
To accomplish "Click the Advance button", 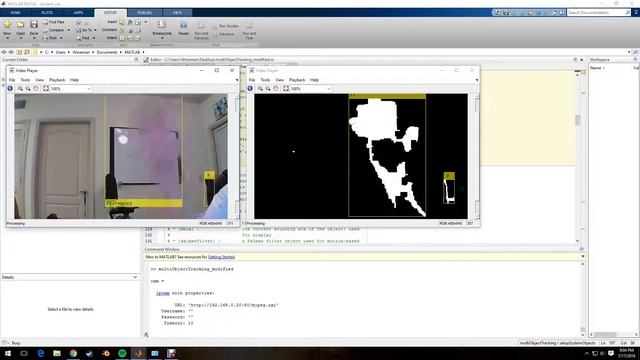I will 224,34.
